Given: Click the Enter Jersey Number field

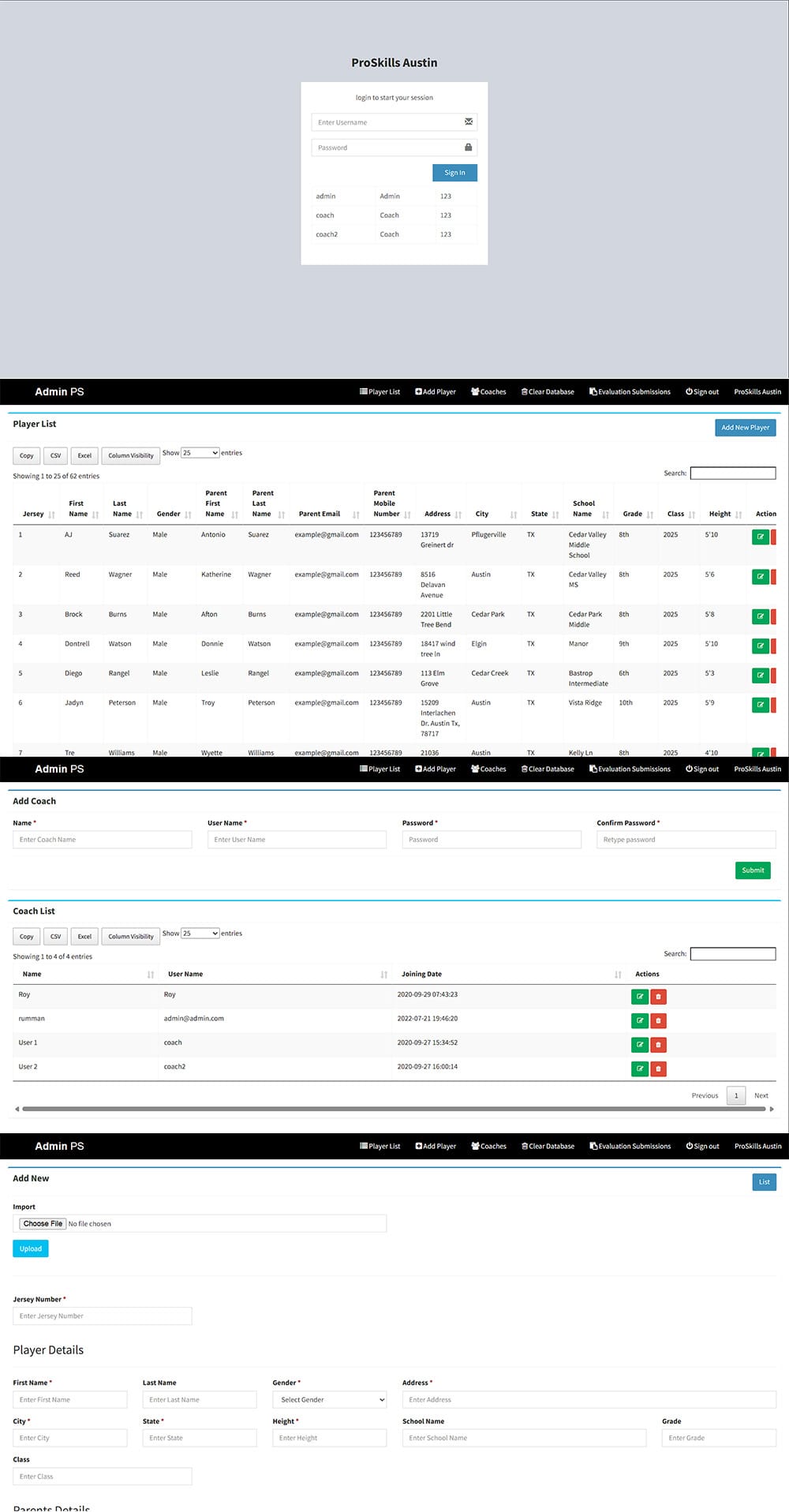Looking at the screenshot, I should click(103, 1316).
